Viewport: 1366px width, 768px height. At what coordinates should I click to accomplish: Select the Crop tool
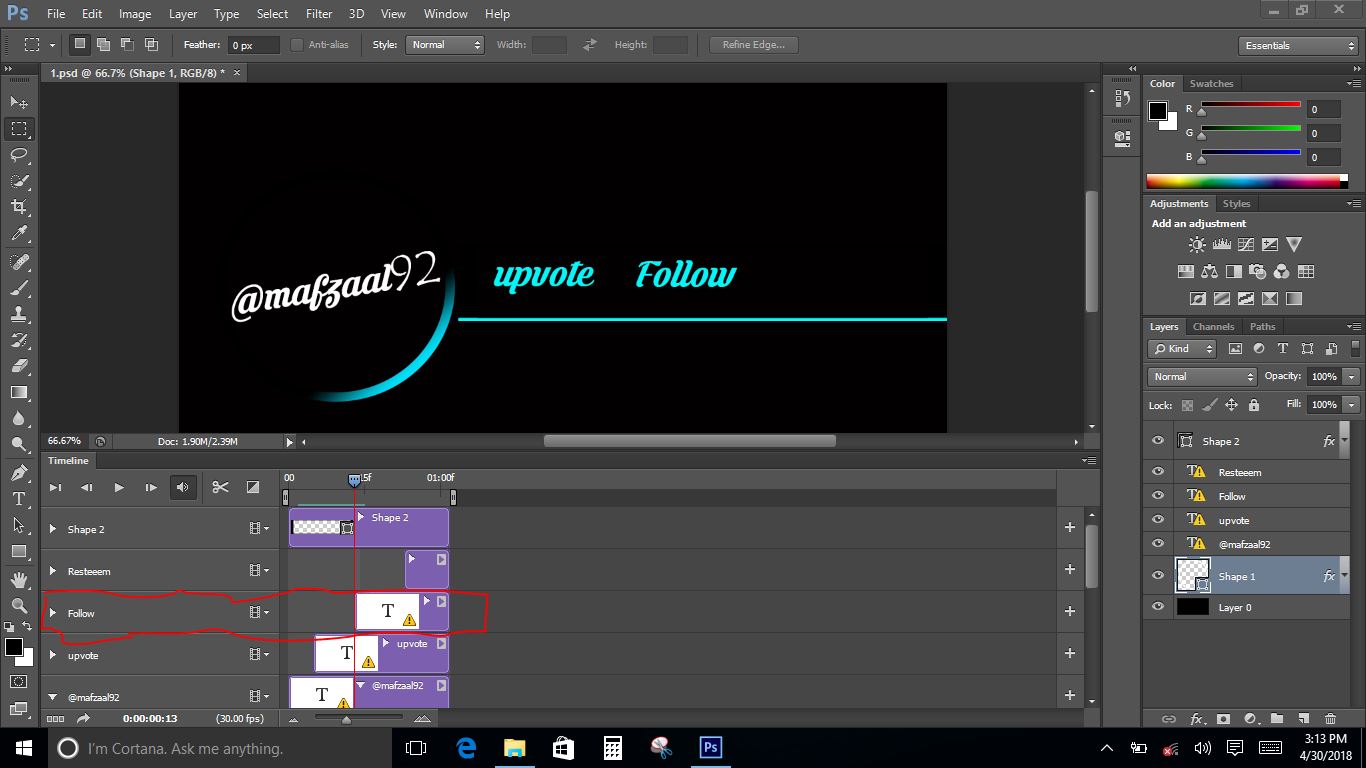[x=19, y=207]
